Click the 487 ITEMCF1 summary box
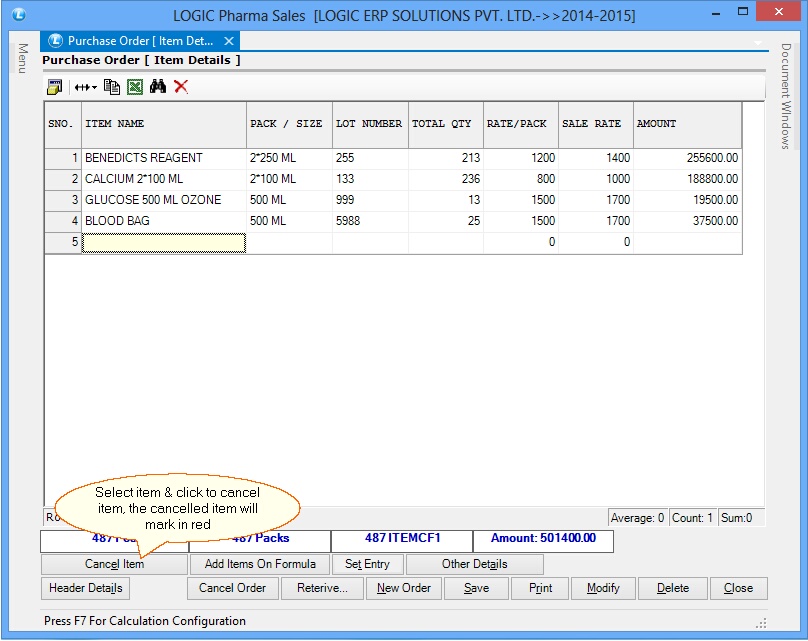The image size is (808, 641). pyautogui.click(x=402, y=541)
